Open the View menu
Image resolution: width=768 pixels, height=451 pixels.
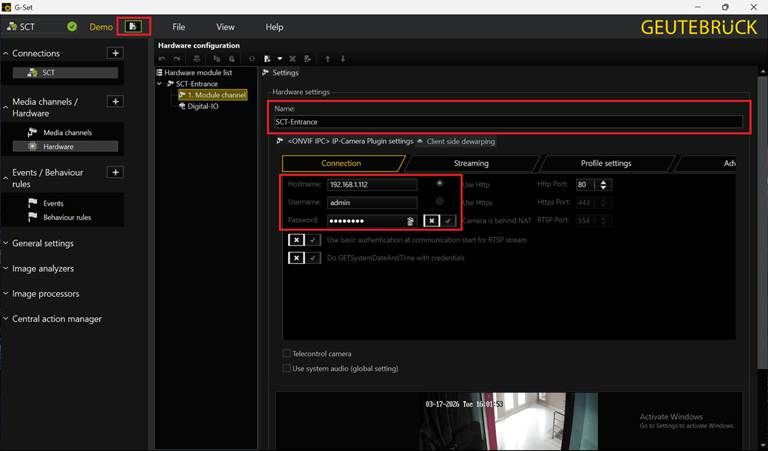pos(225,27)
